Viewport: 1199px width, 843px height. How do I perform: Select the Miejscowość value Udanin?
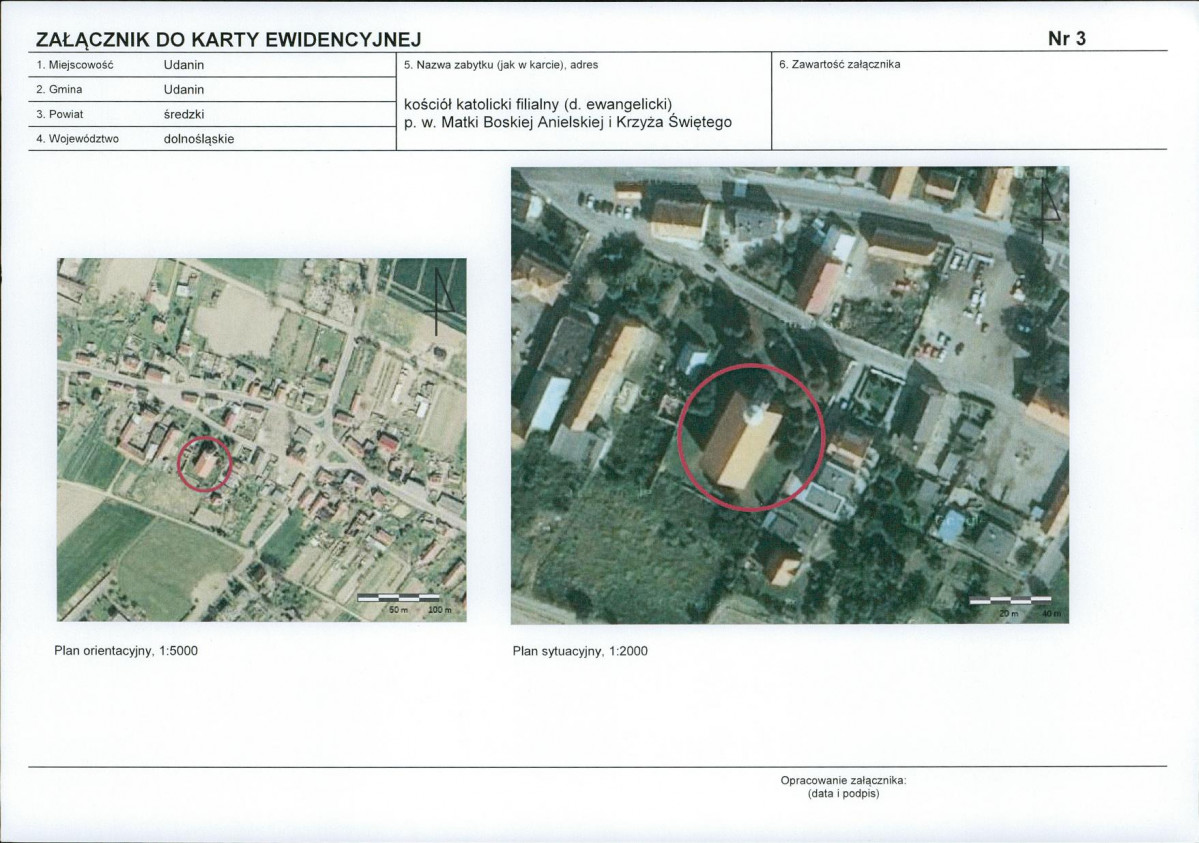(184, 65)
